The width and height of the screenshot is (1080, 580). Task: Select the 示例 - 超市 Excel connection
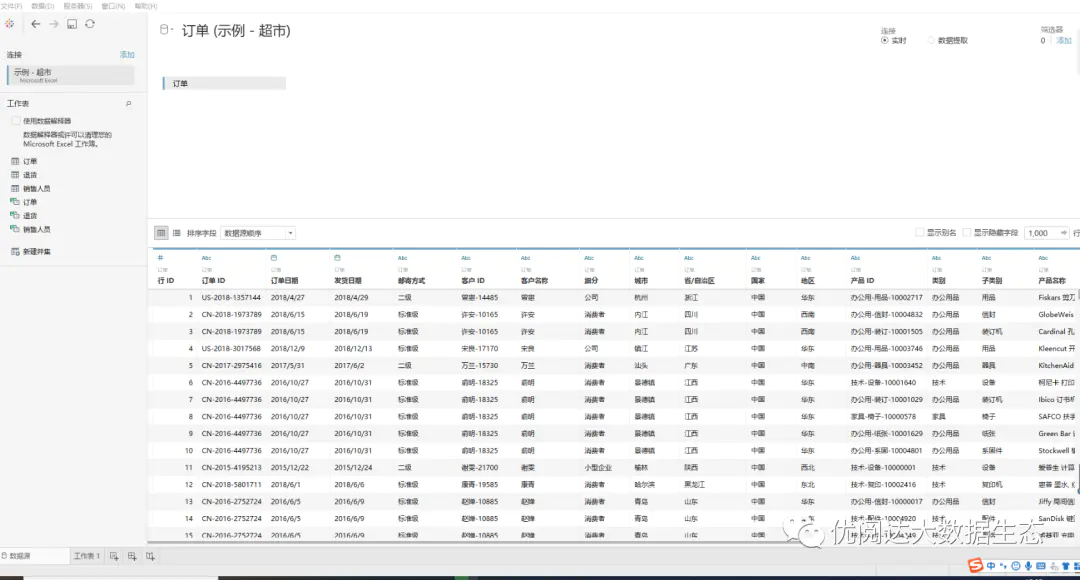tap(70, 75)
